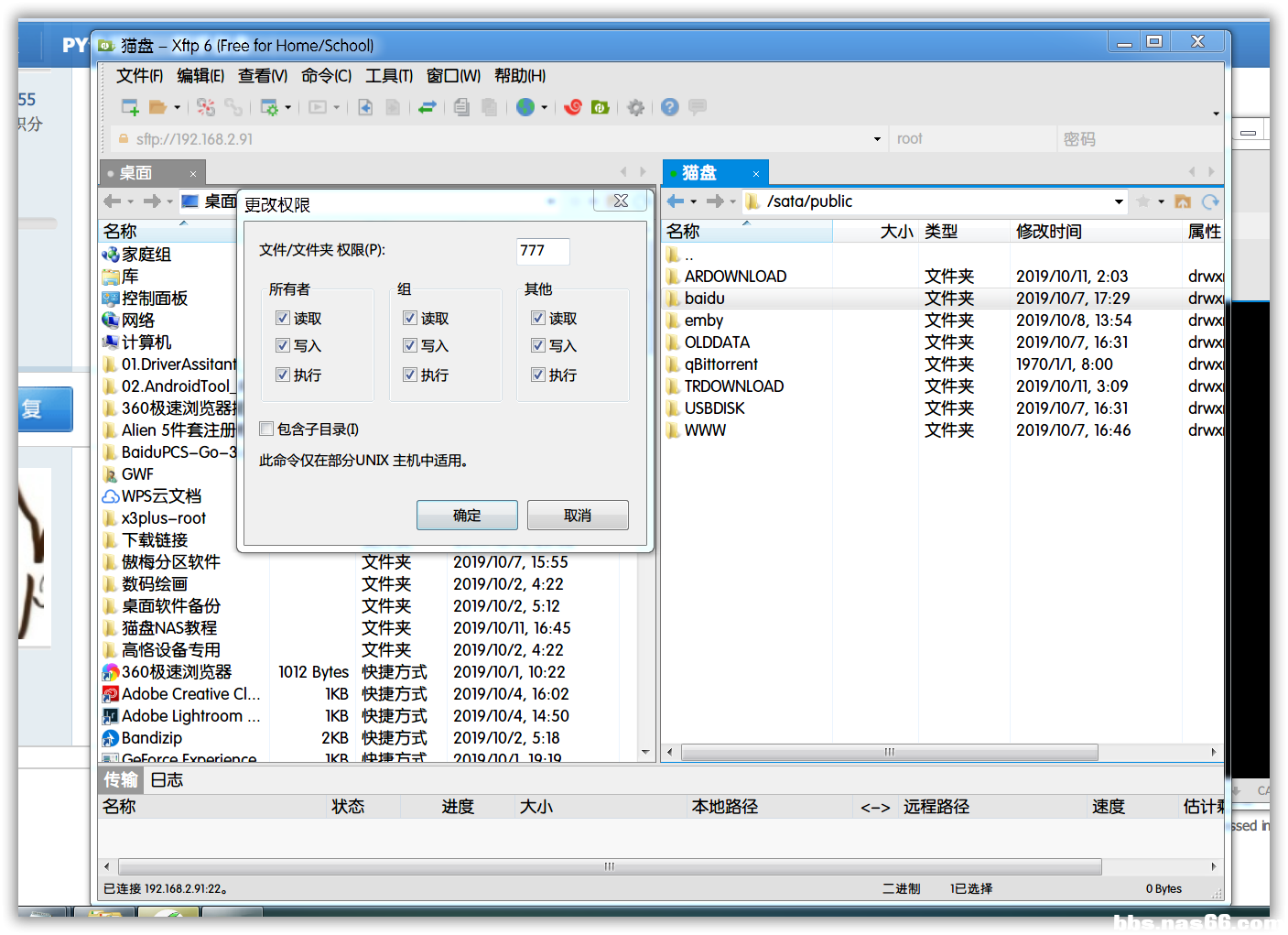The height and width of the screenshot is (935, 1288).
Task: Toggle group 执行 checkbox under 组
Action: click(x=410, y=375)
